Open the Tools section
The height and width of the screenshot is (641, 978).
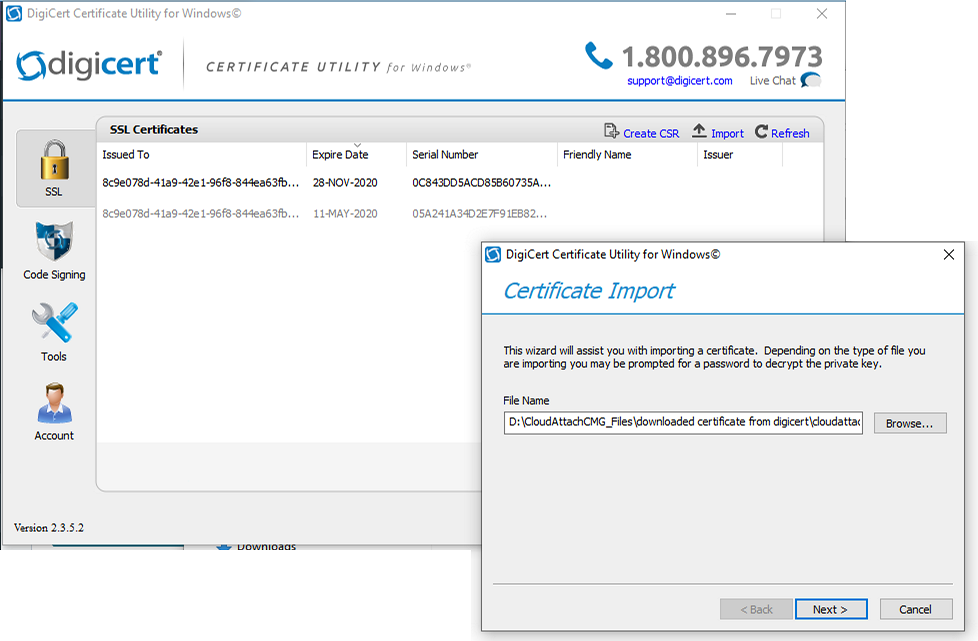pos(54,332)
